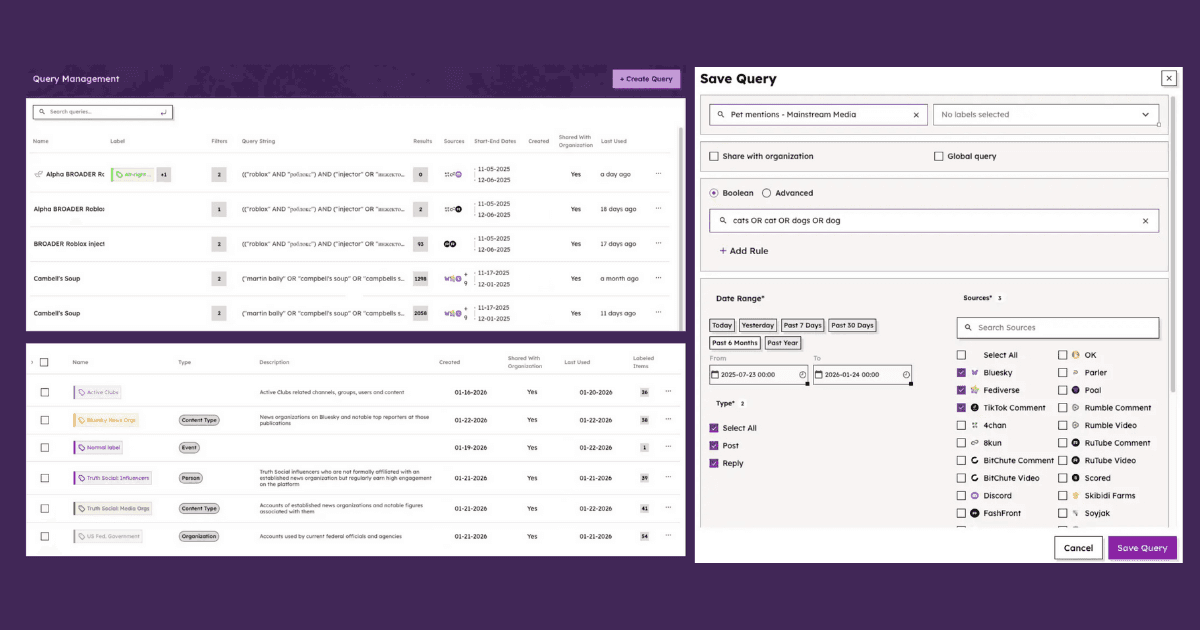Image resolution: width=1200 pixels, height=630 pixels.
Task: Click the Content Type tag for Bluesky News Orgs
Action: pyautogui.click(x=199, y=421)
